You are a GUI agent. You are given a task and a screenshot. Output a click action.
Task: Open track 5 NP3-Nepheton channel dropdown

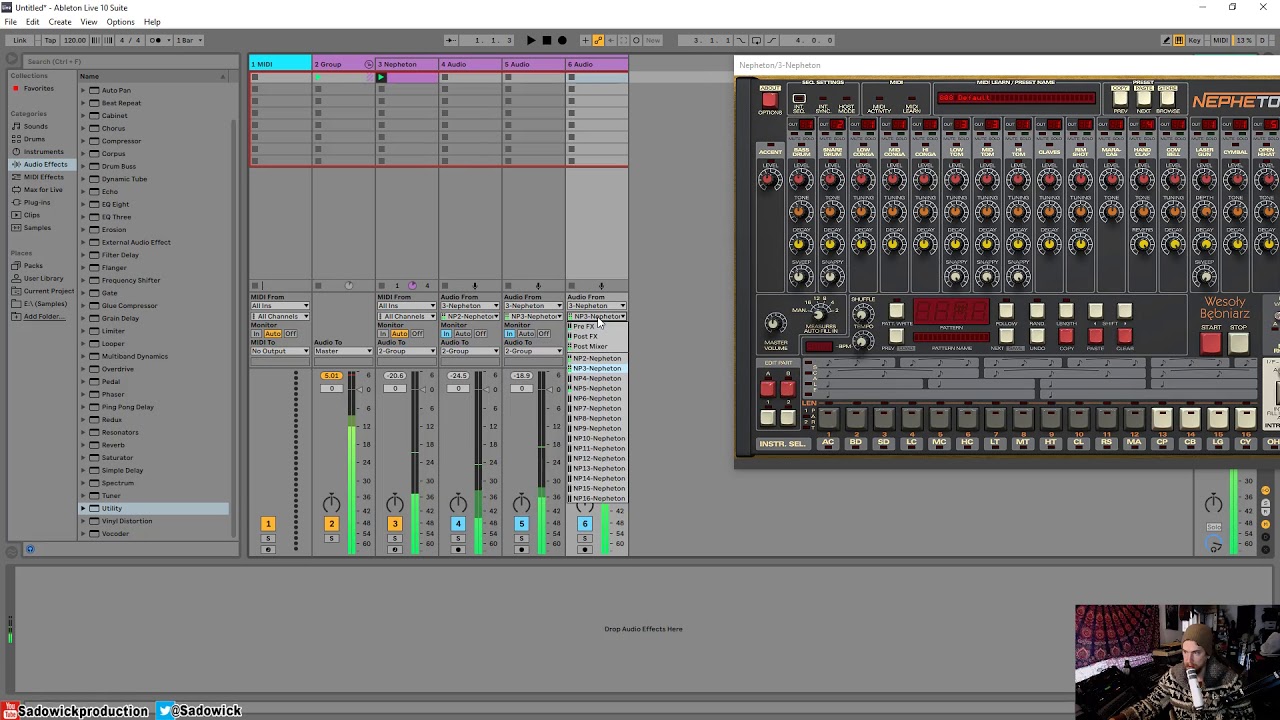point(533,317)
